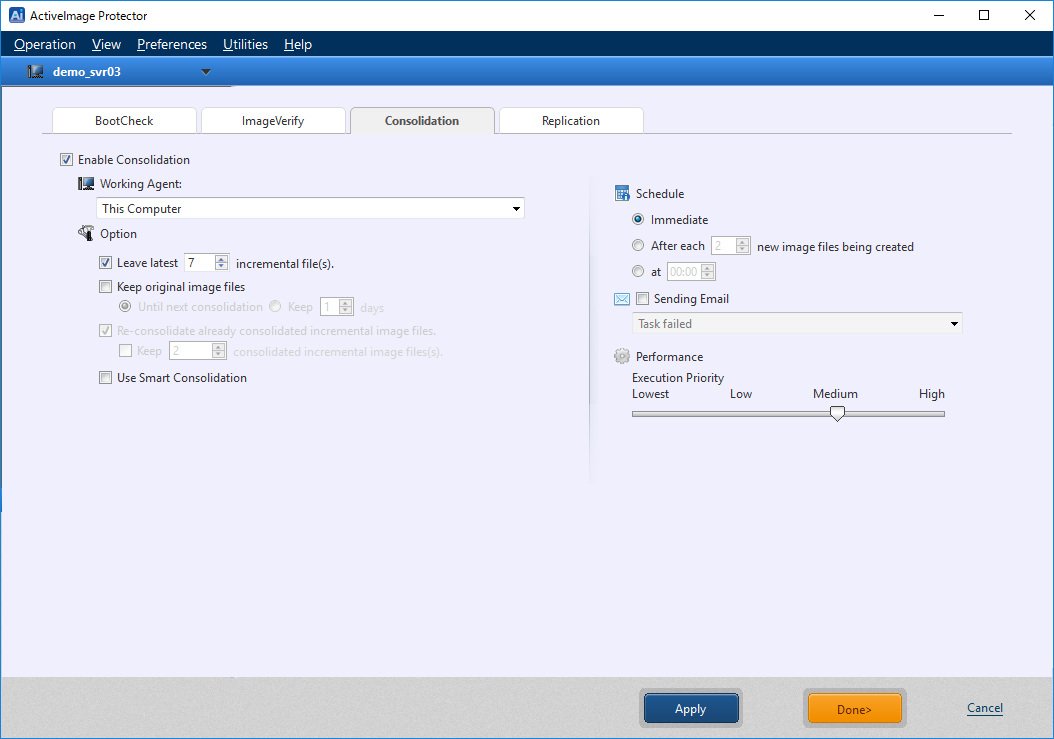Viewport: 1054px width, 739px height.
Task: Set execution priority to Lowest label
Action: (650, 394)
